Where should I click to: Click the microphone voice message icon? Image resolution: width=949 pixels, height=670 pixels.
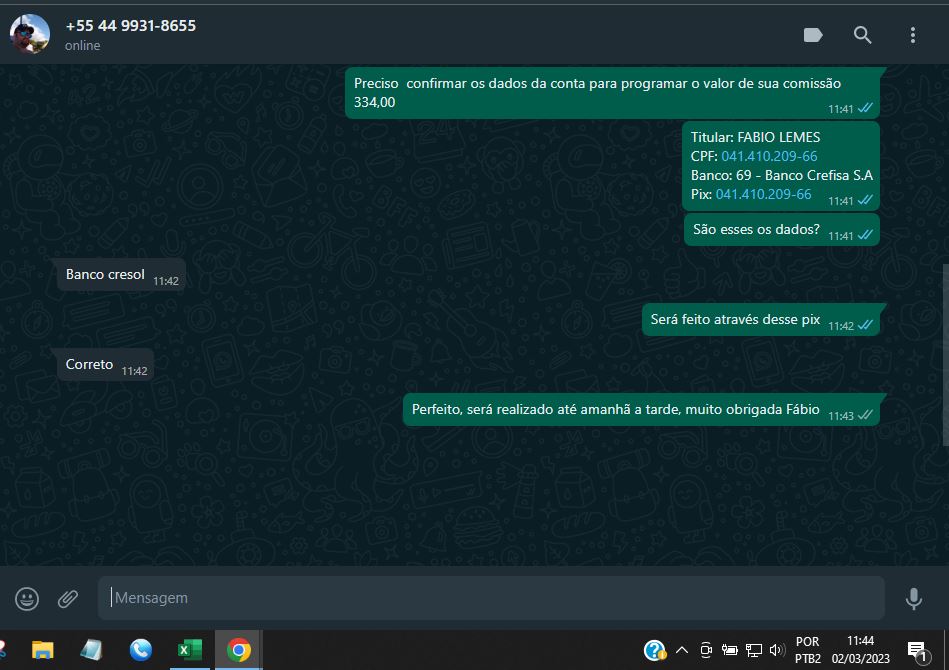coord(913,598)
